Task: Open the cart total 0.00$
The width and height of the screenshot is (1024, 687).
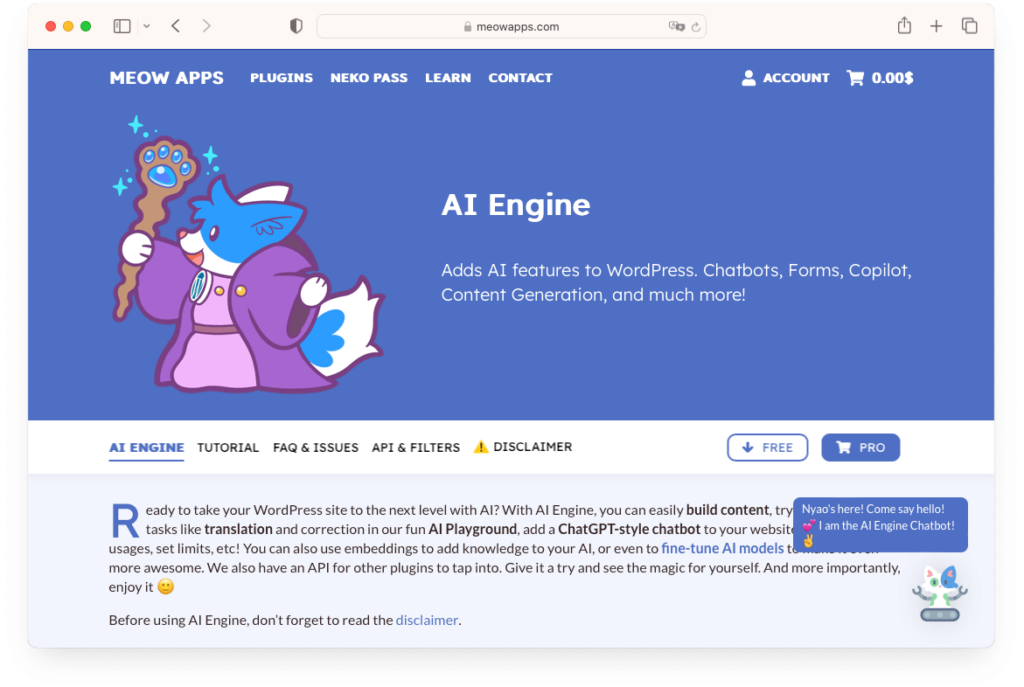Action: pos(892,78)
